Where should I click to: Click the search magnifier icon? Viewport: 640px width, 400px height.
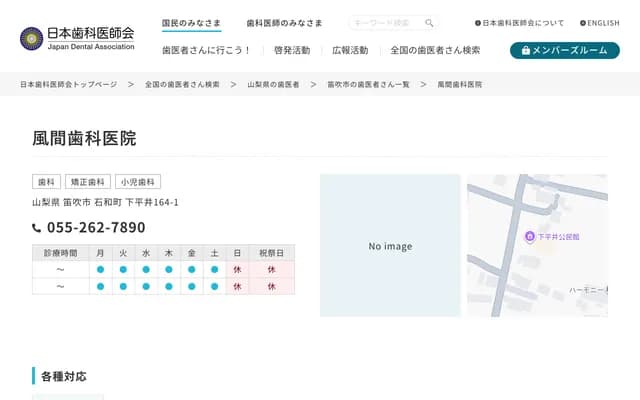pyautogui.click(x=429, y=23)
